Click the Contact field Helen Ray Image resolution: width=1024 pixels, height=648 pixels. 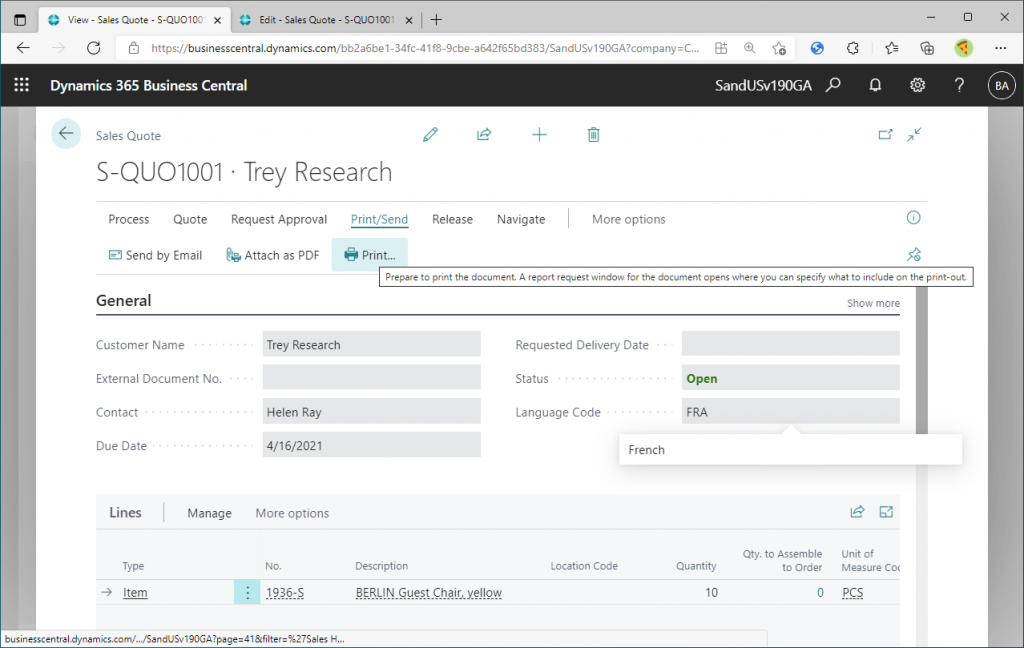click(372, 412)
